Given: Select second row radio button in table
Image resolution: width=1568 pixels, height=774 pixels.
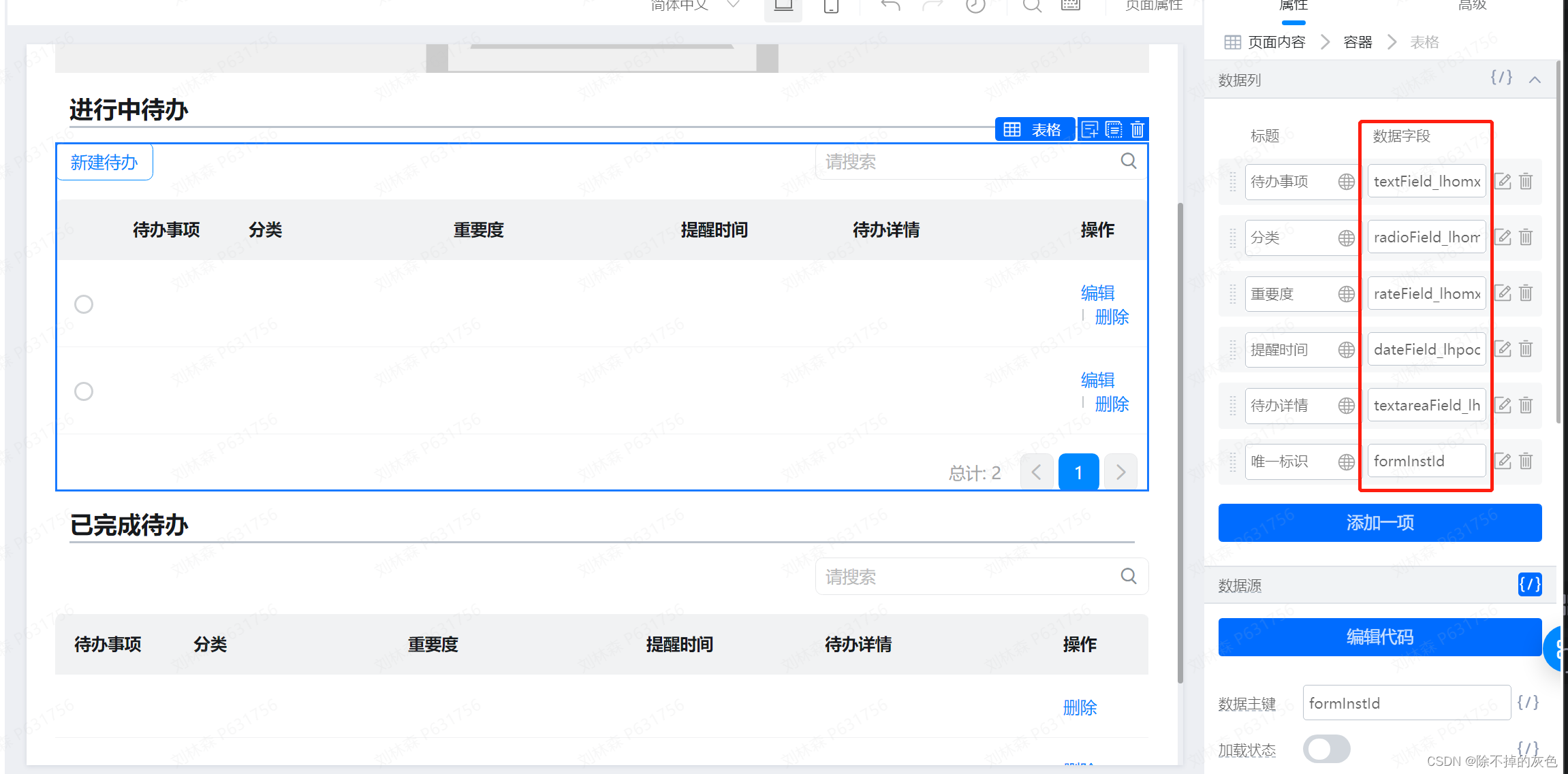Looking at the screenshot, I should [x=84, y=391].
